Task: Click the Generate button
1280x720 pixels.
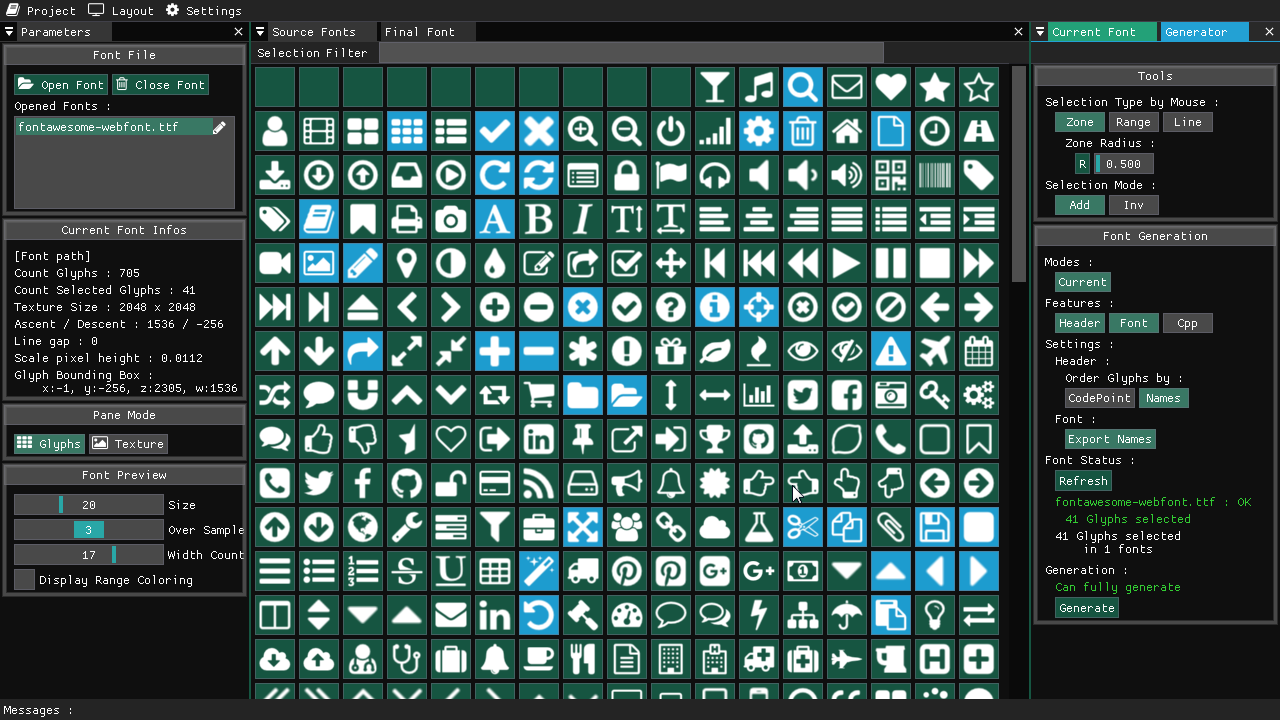Action: click(1086, 608)
